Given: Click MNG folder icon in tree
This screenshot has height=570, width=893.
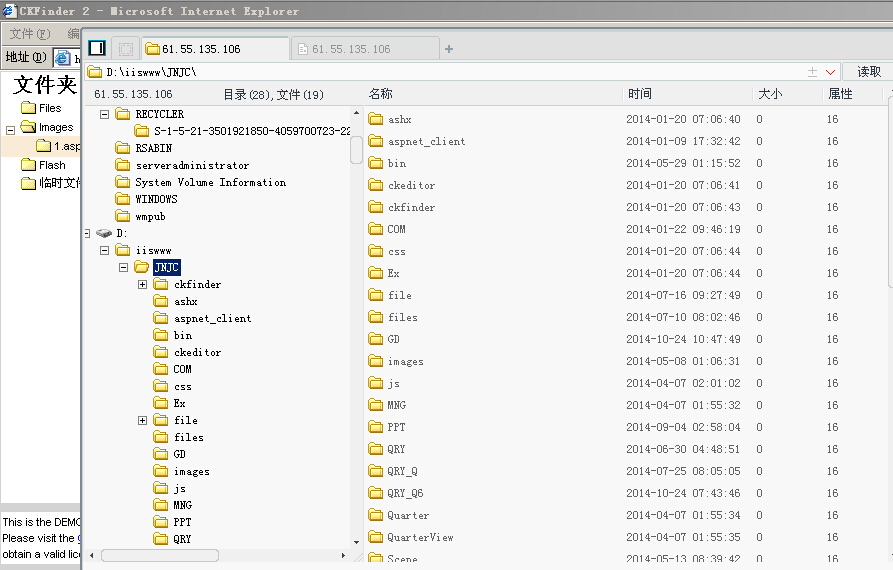Looking at the screenshot, I should click(161, 505).
